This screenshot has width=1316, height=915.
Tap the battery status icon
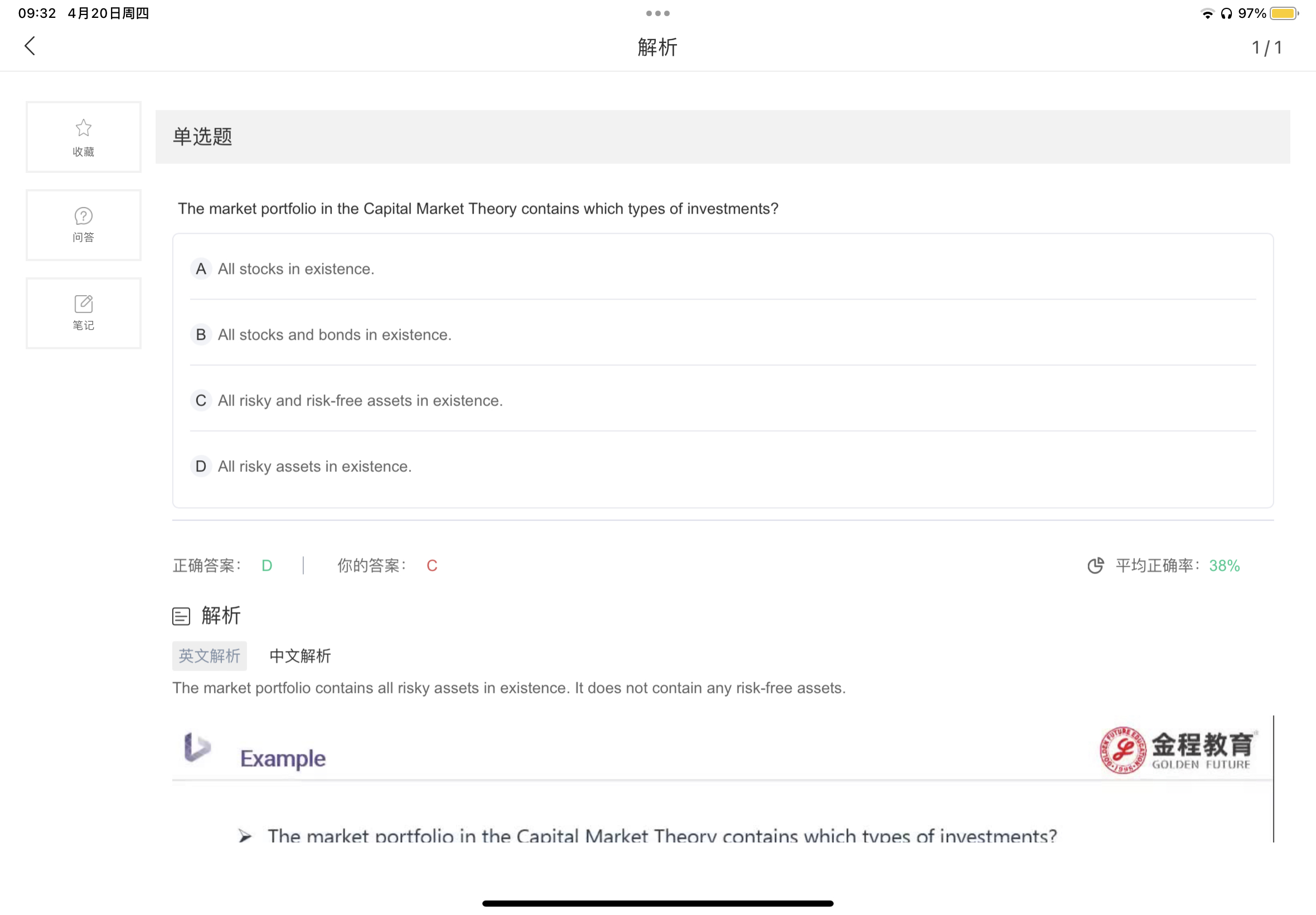coord(1284,13)
